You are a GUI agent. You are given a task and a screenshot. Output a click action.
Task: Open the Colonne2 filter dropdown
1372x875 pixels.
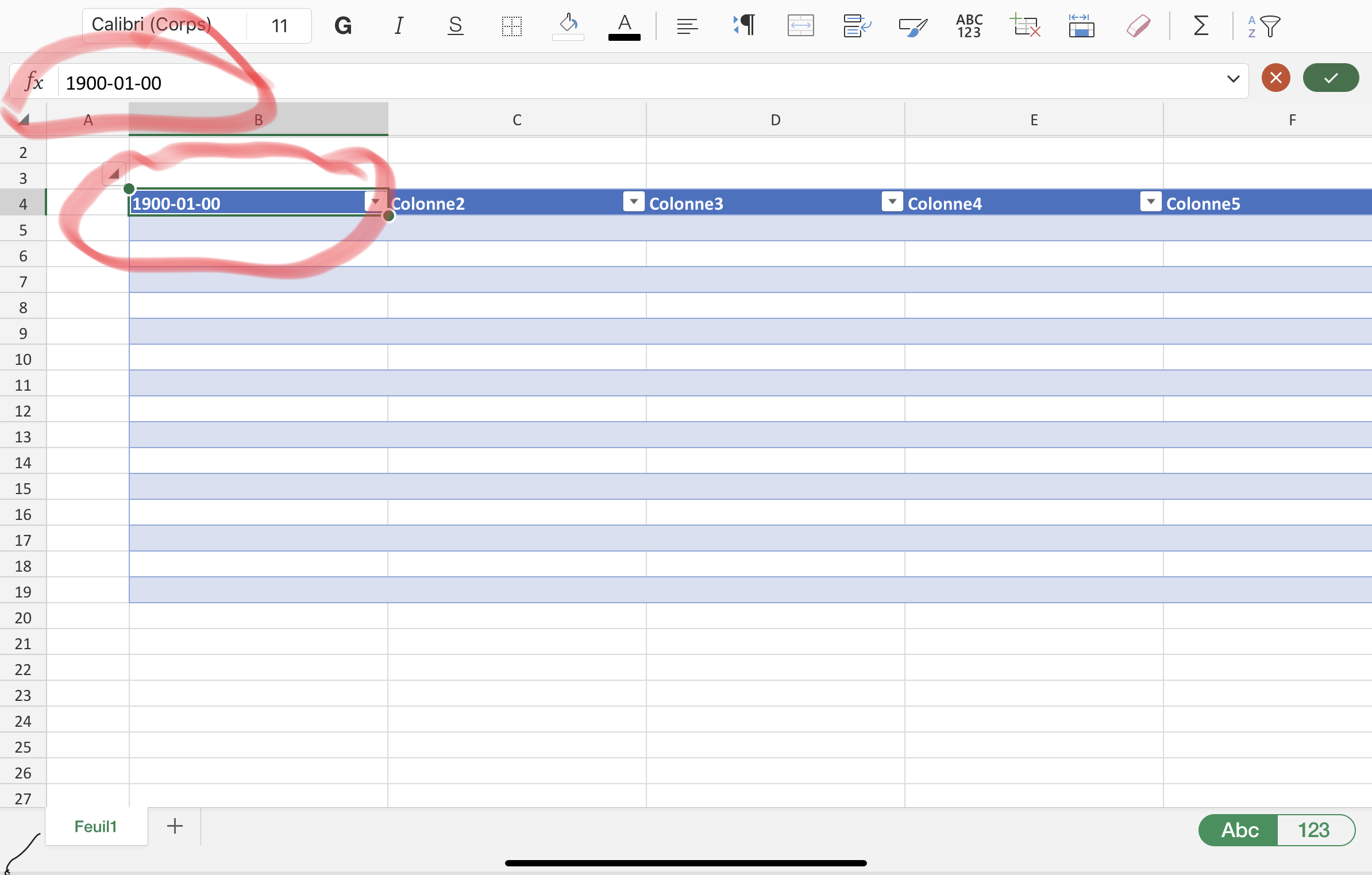[634, 202]
